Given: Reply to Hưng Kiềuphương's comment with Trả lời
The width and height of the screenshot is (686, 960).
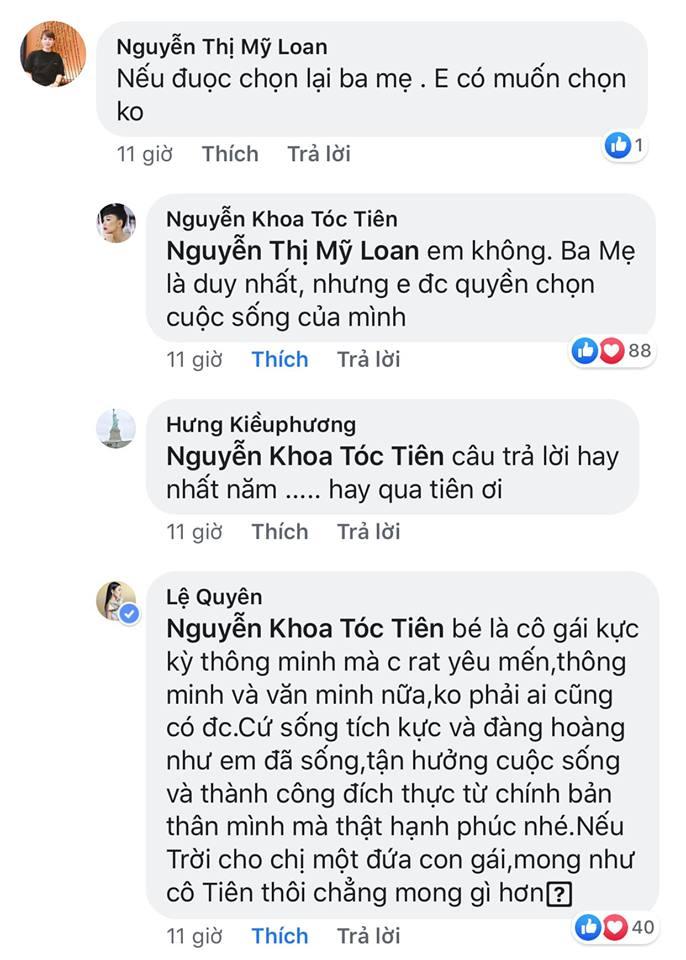Looking at the screenshot, I should tap(367, 531).
